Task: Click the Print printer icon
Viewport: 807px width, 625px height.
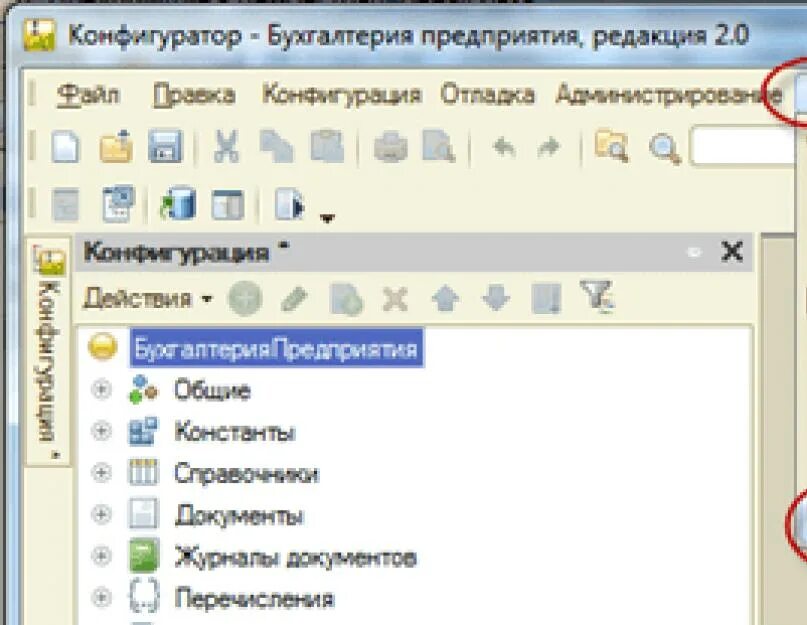Action: 390,147
